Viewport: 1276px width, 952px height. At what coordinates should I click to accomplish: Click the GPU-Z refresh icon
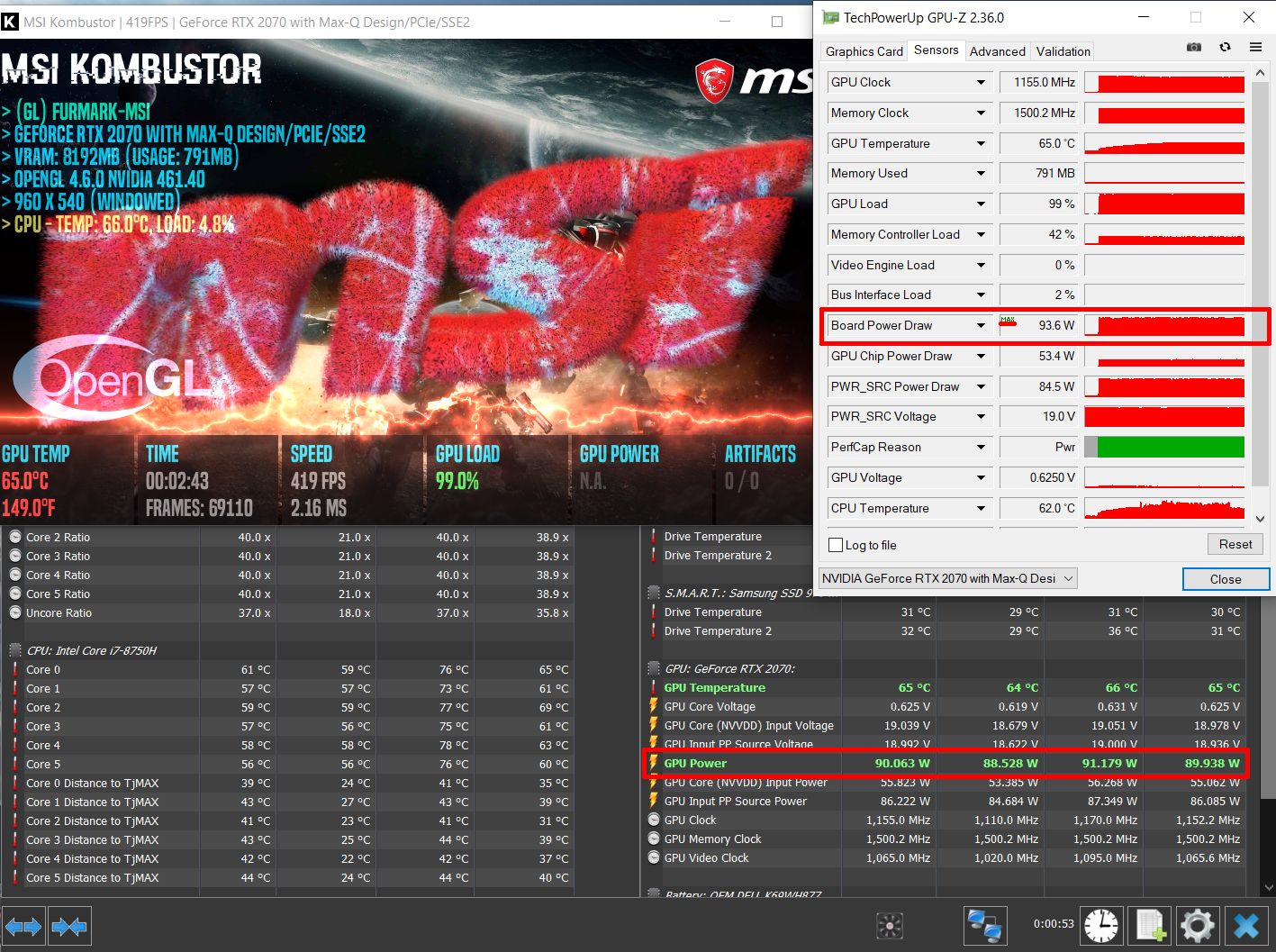point(1225,47)
